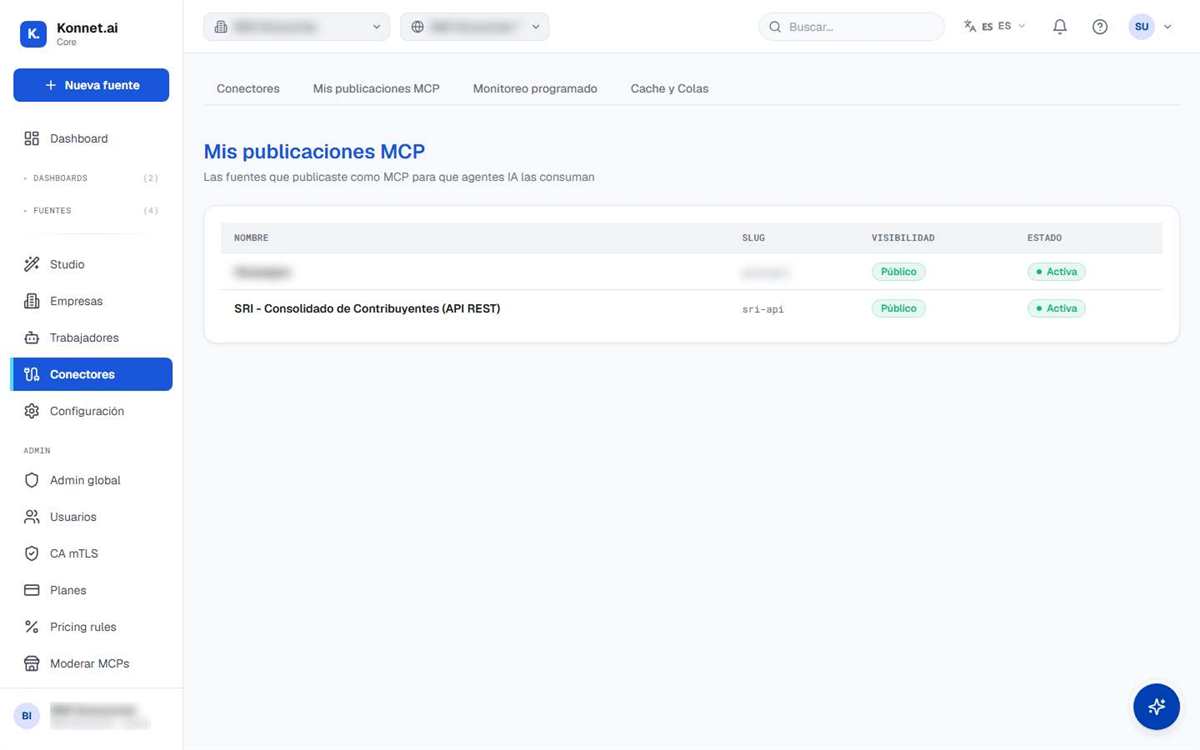1200x750 pixels.
Task: Open Moderar MCPs in the sidebar
Action: click(x=91, y=664)
